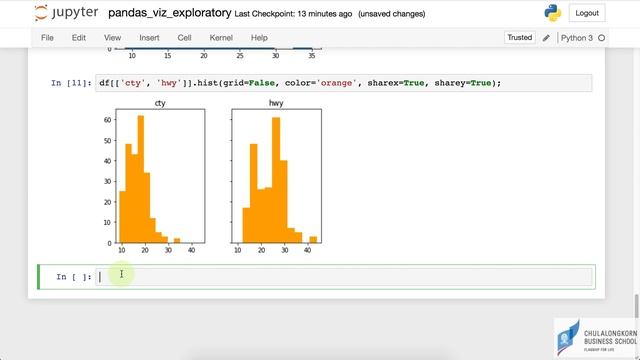
Task: Click the Trusted notebook button
Action: pyautogui.click(x=520, y=38)
